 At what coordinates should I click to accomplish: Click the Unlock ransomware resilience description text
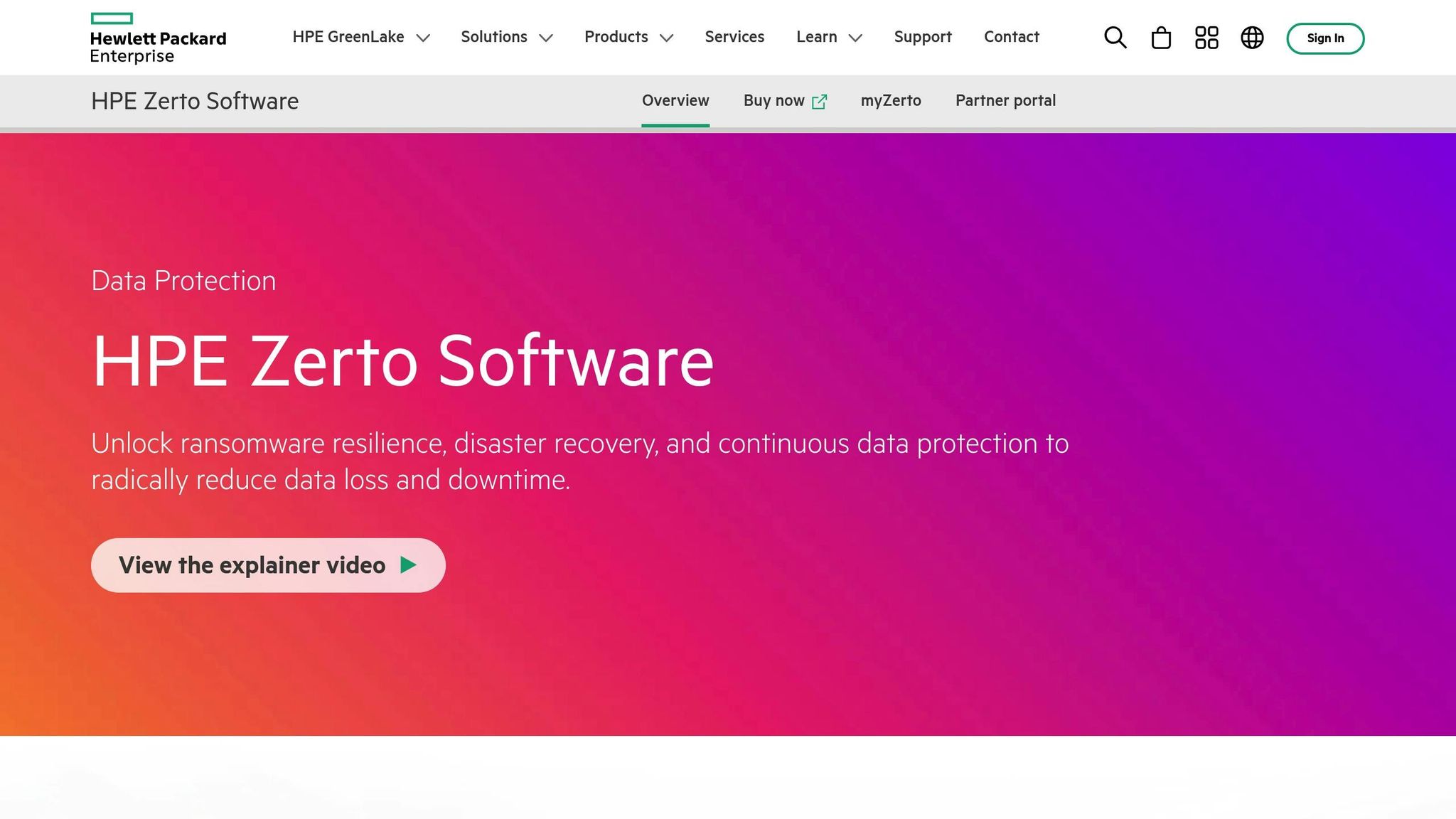pos(580,461)
